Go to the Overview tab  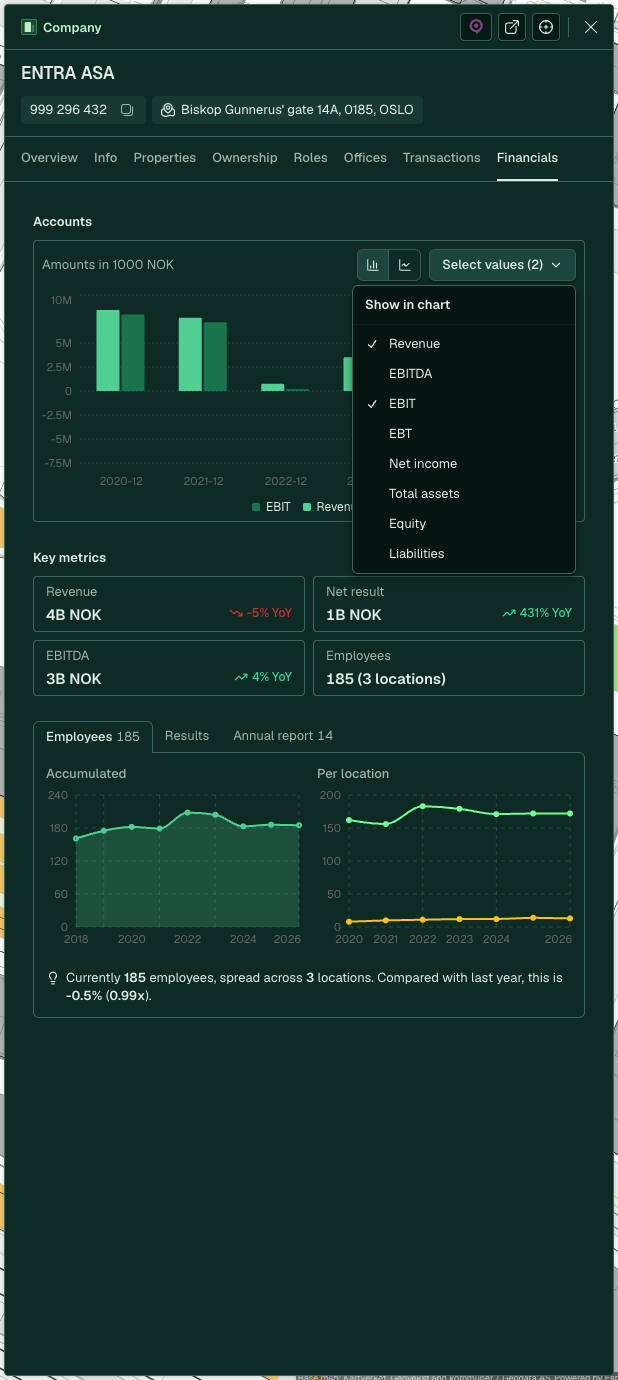click(x=49, y=158)
